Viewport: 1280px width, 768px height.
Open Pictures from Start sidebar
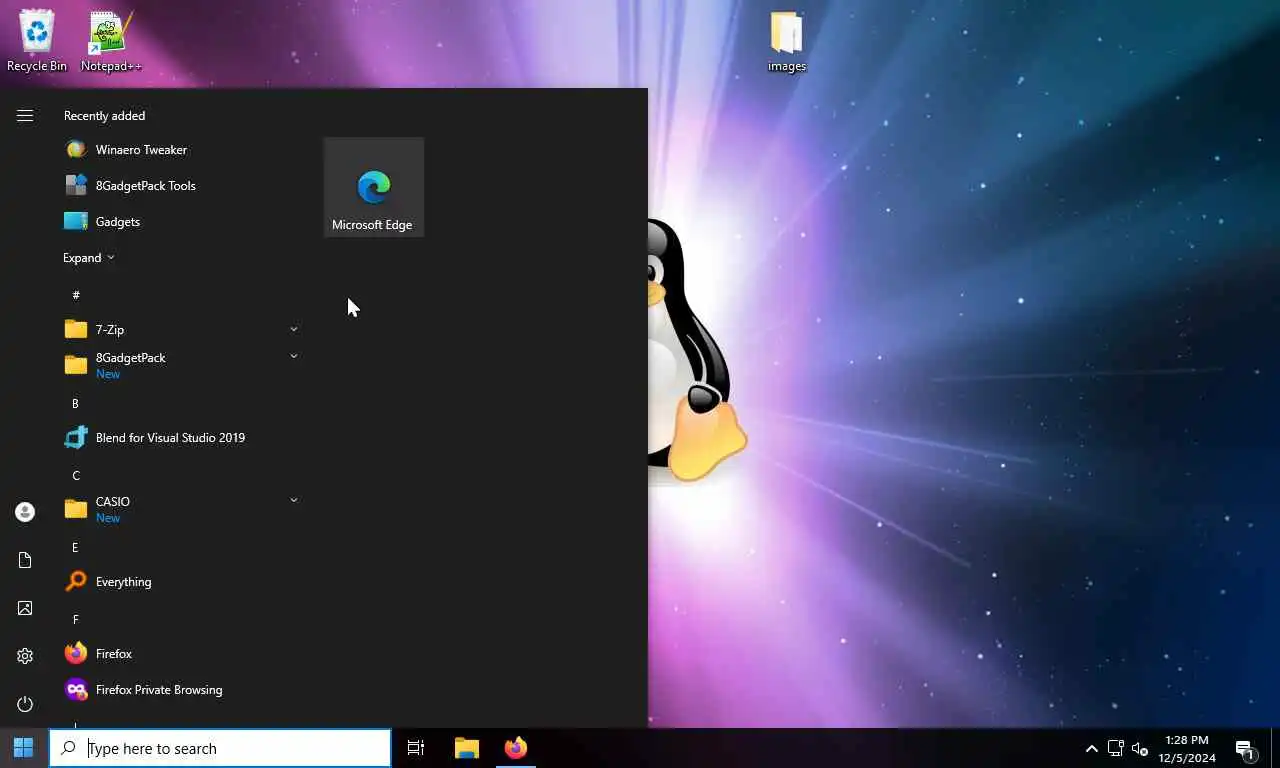(x=25, y=608)
